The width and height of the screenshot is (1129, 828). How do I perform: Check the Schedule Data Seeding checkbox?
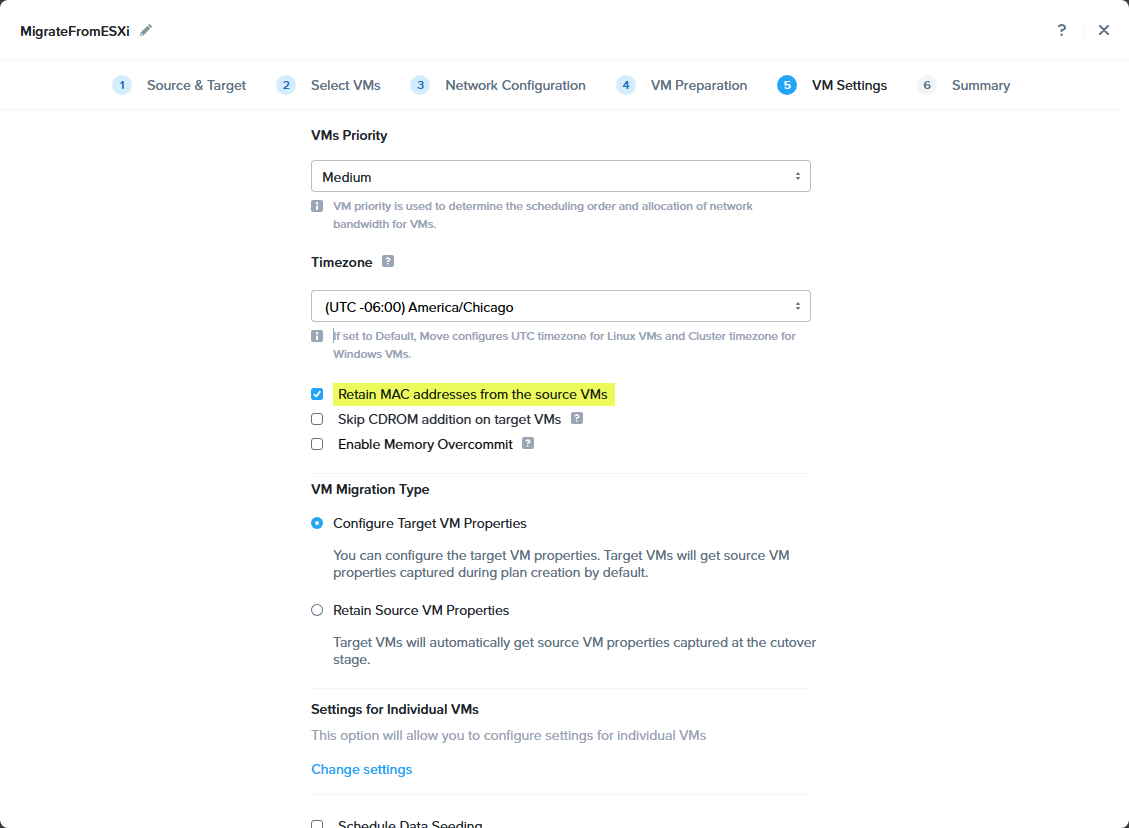tap(317, 824)
